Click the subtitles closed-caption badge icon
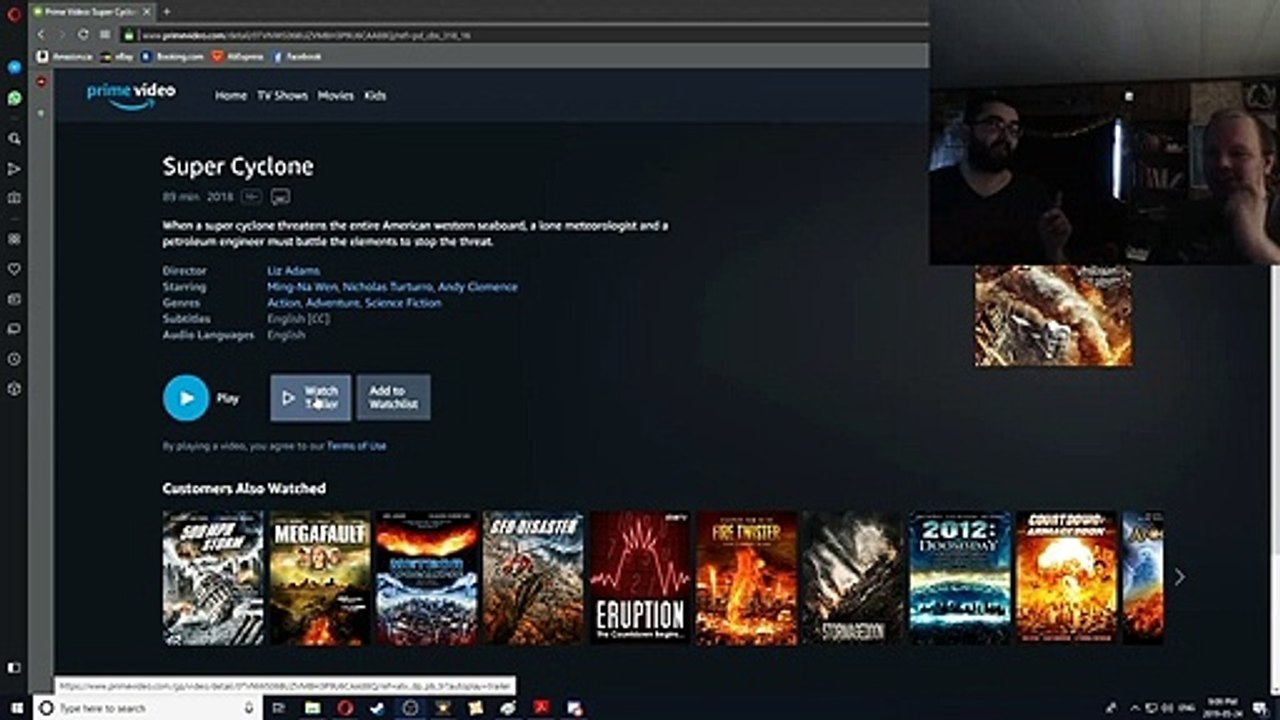The width and height of the screenshot is (1280, 720). [x=280, y=197]
